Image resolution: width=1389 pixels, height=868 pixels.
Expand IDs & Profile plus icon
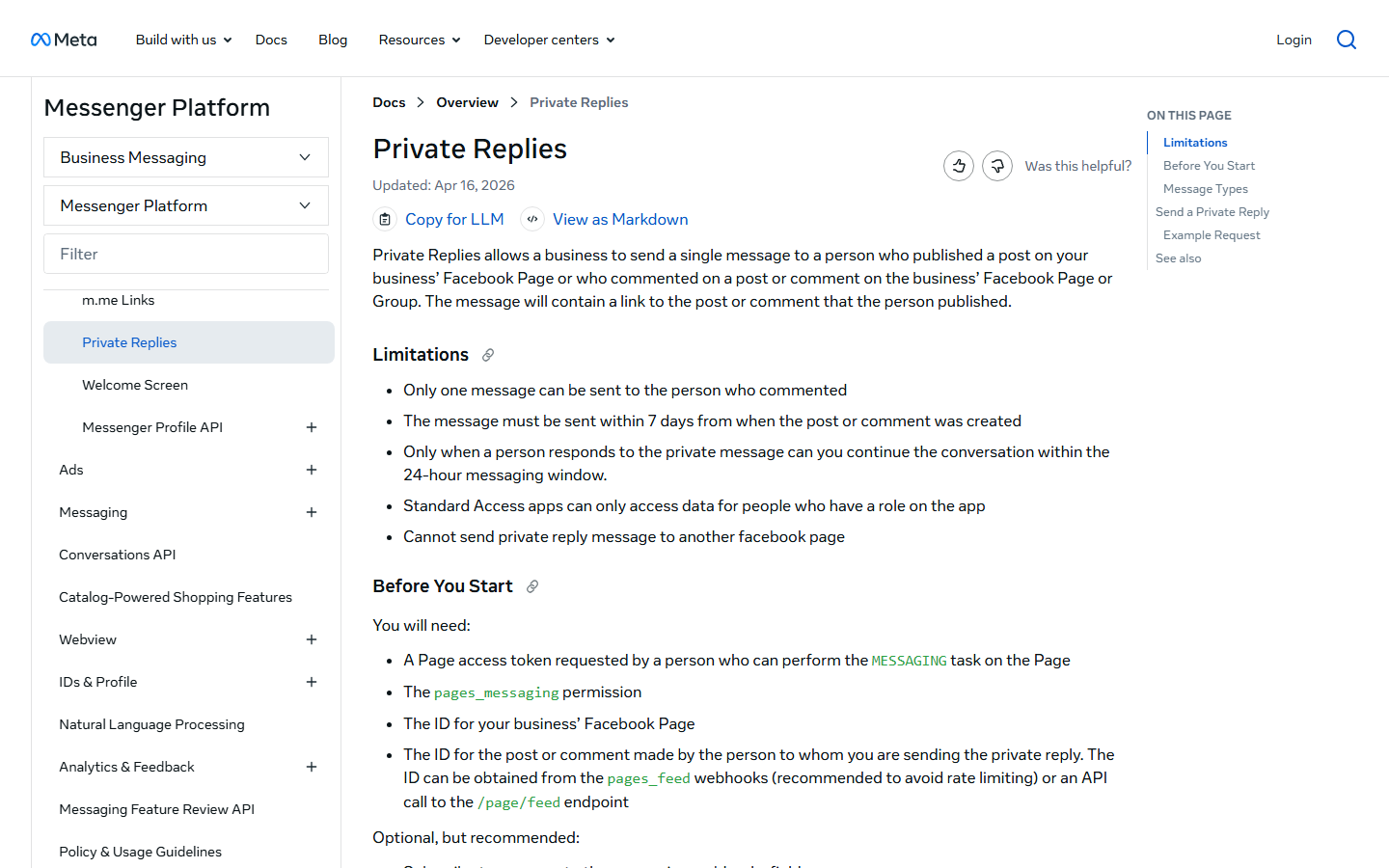[312, 682]
